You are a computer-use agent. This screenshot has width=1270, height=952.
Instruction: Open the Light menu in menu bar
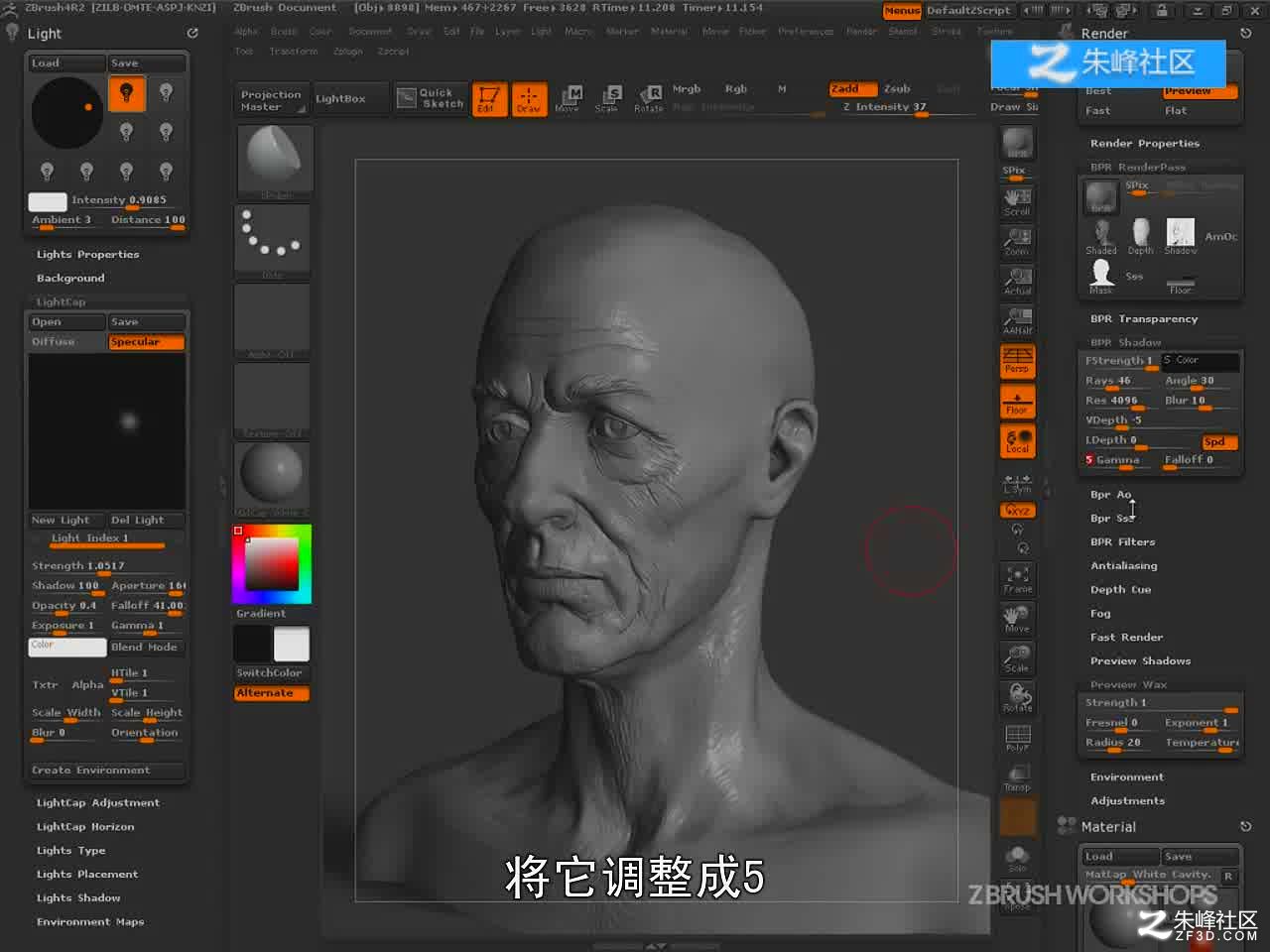point(541,32)
